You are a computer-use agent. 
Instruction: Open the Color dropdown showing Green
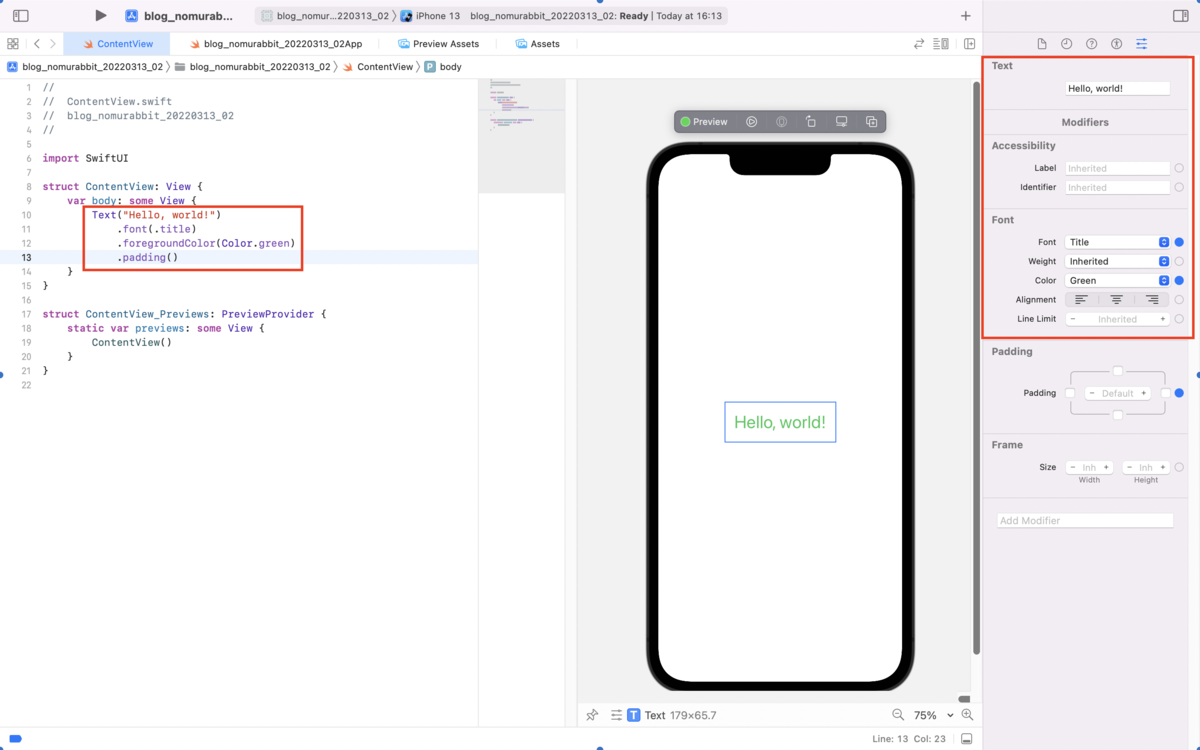point(1117,280)
